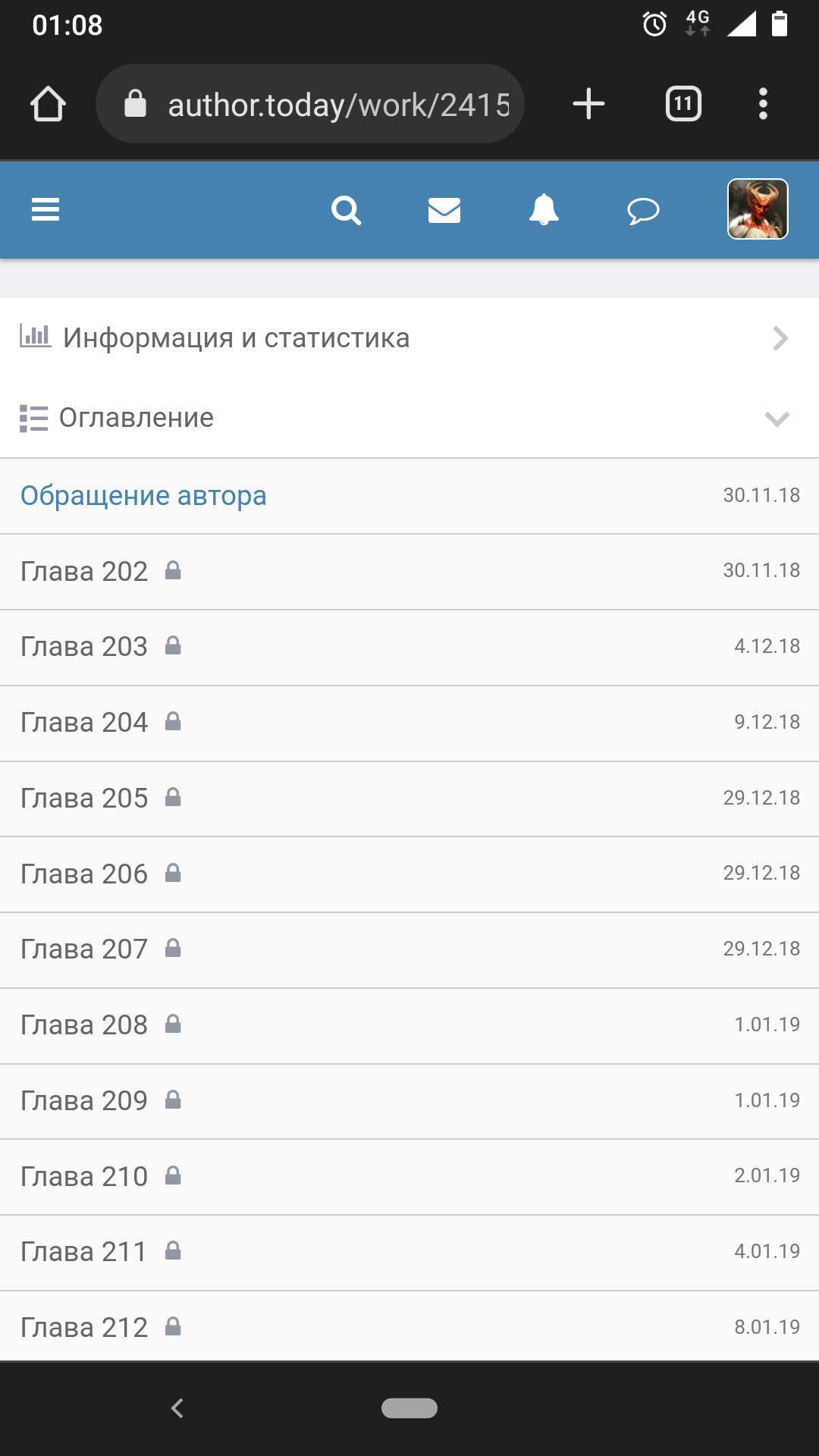Image resolution: width=819 pixels, height=1456 pixels.
Task: Open the user profile avatar
Action: click(x=758, y=209)
